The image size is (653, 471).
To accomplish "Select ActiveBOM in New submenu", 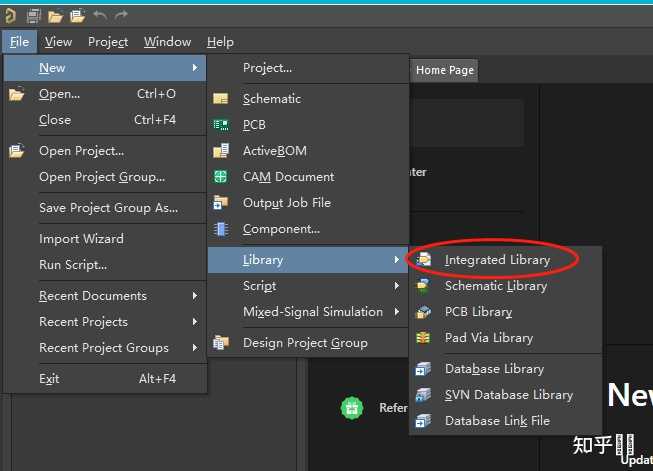I will click(308, 151).
